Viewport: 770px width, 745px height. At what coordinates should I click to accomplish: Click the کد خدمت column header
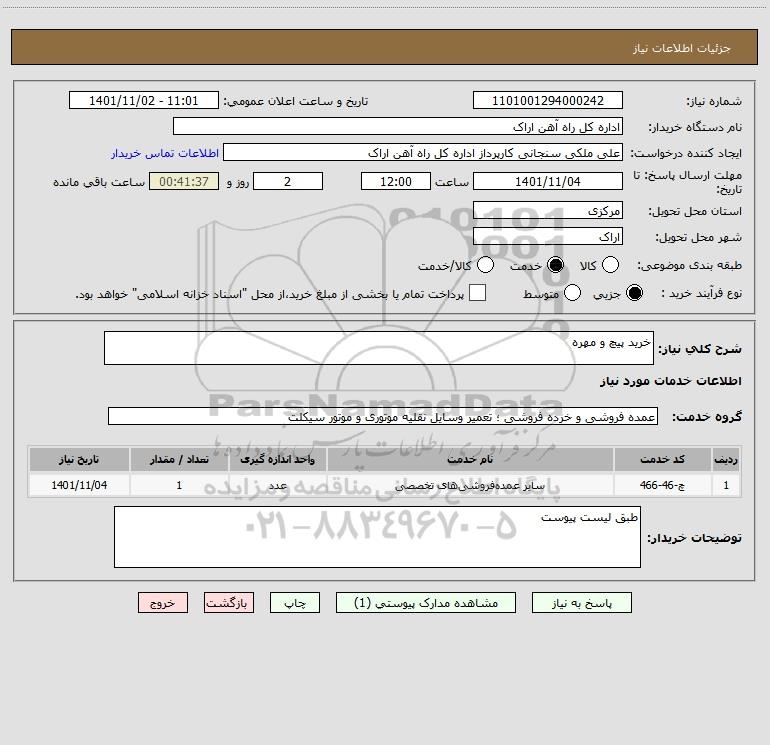pos(662,459)
